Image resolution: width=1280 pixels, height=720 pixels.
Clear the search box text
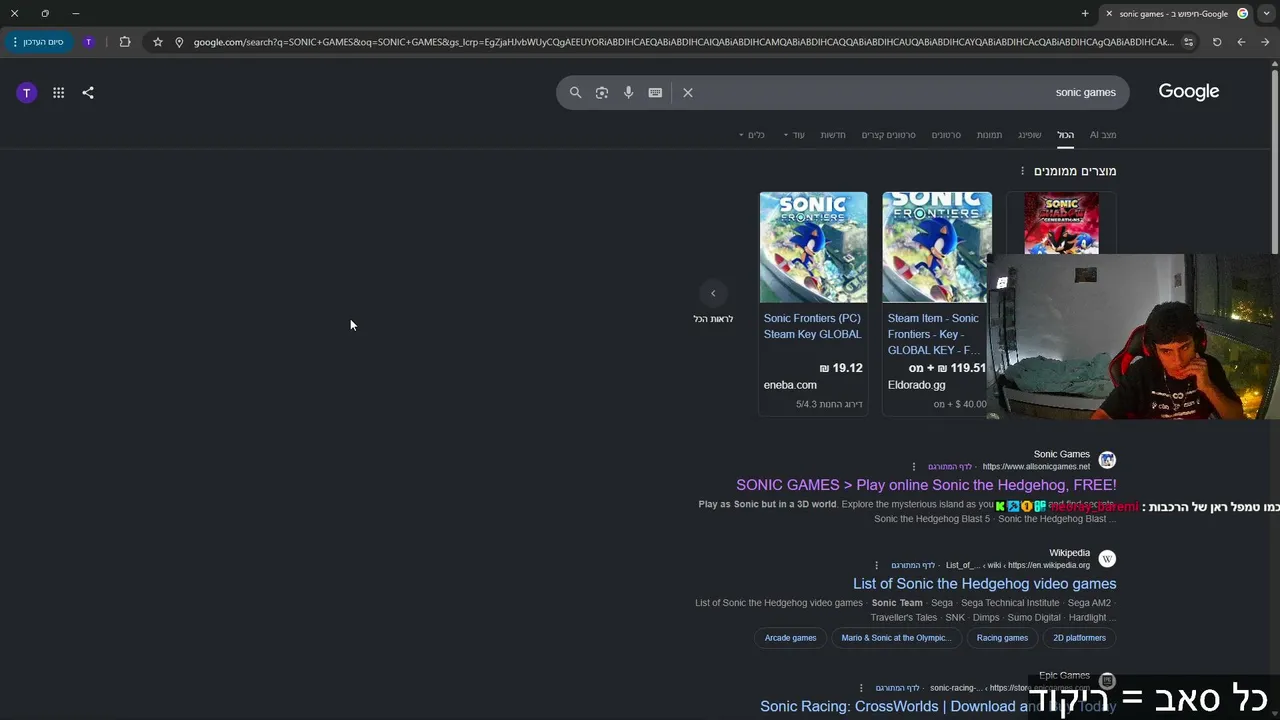688,92
